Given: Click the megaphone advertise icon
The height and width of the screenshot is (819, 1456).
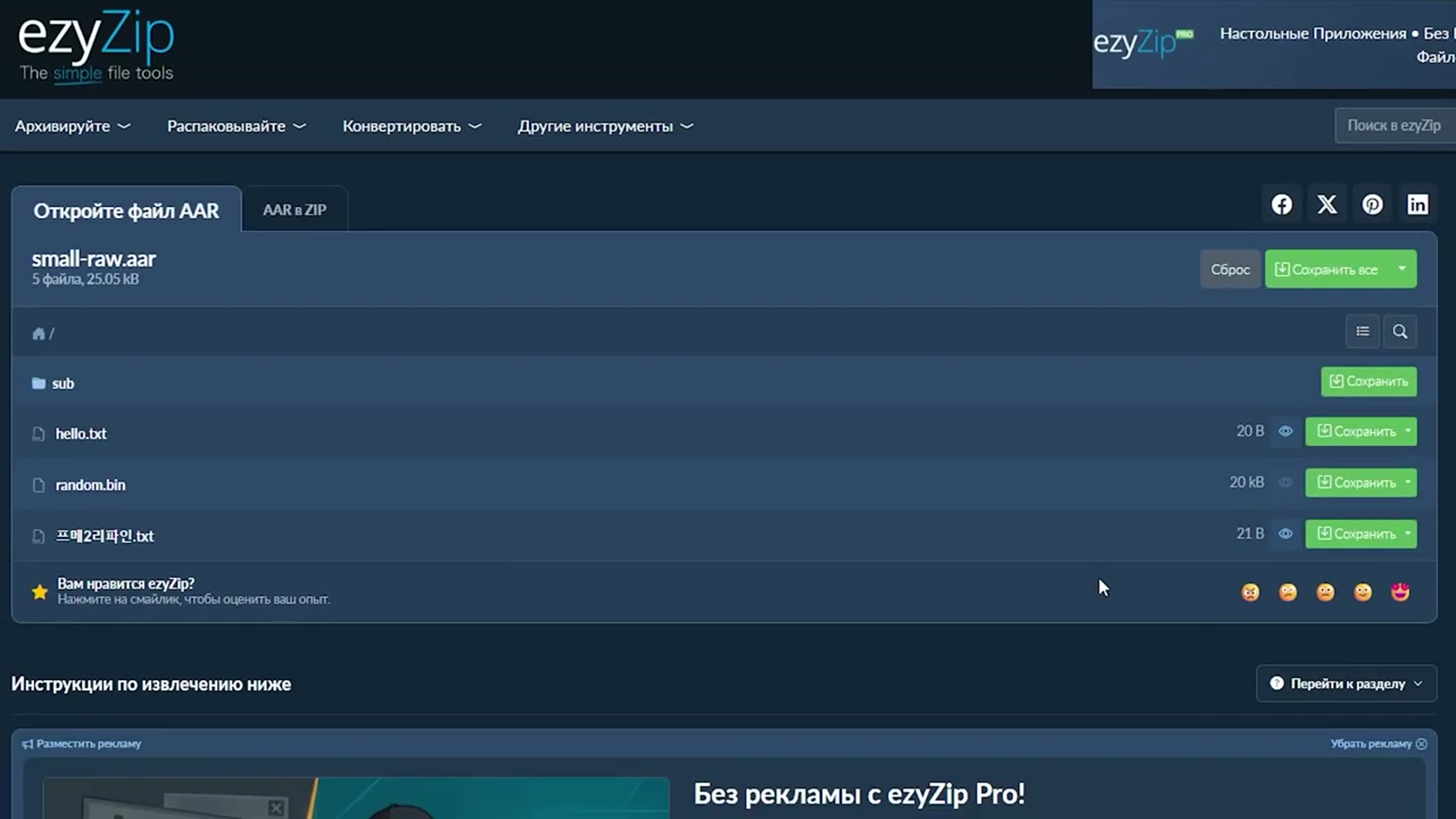Looking at the screenshot, I should [x=27, y=744].
